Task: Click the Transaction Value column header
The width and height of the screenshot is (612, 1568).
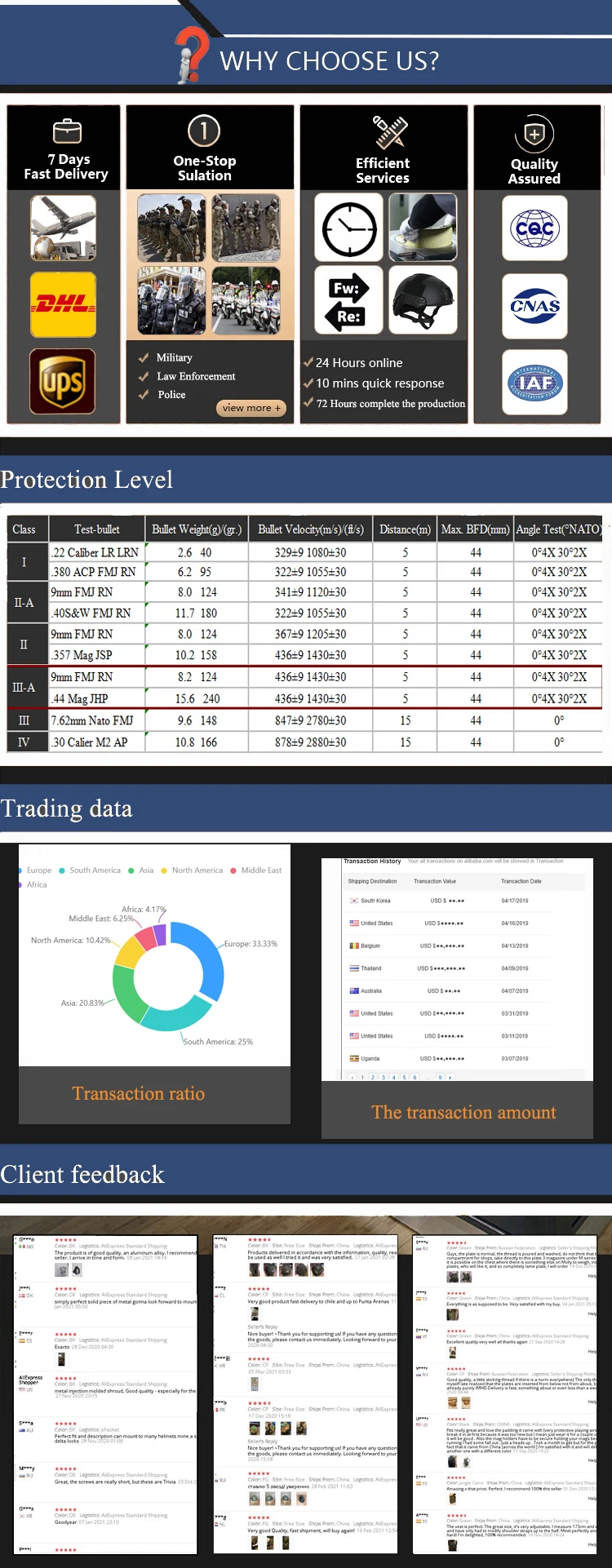Action: 435,881
